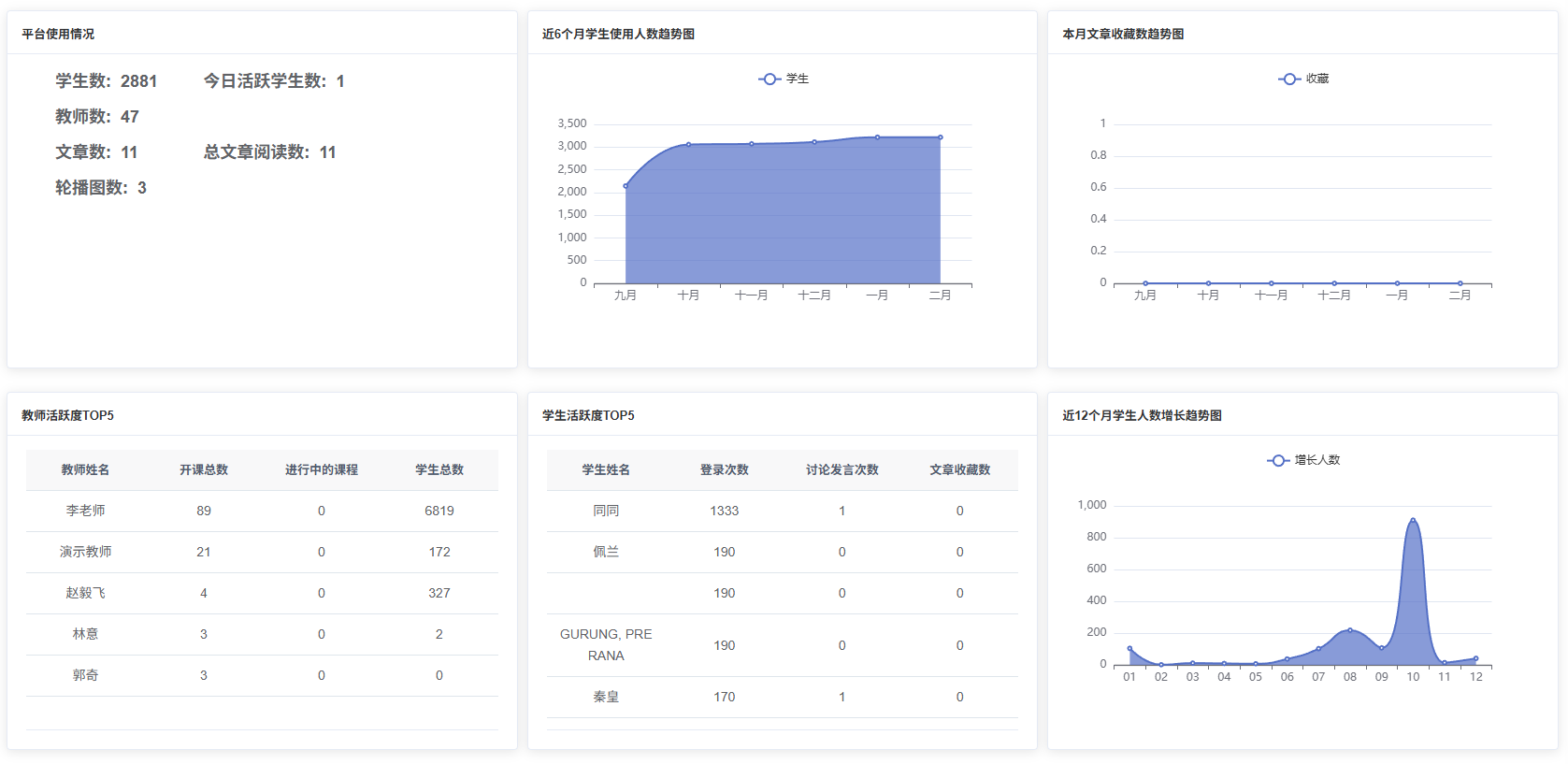Viewport: 1568px width, 764px height.
Task: Click the month 08 point in growth chart
Action: (x=1349, y=630)
